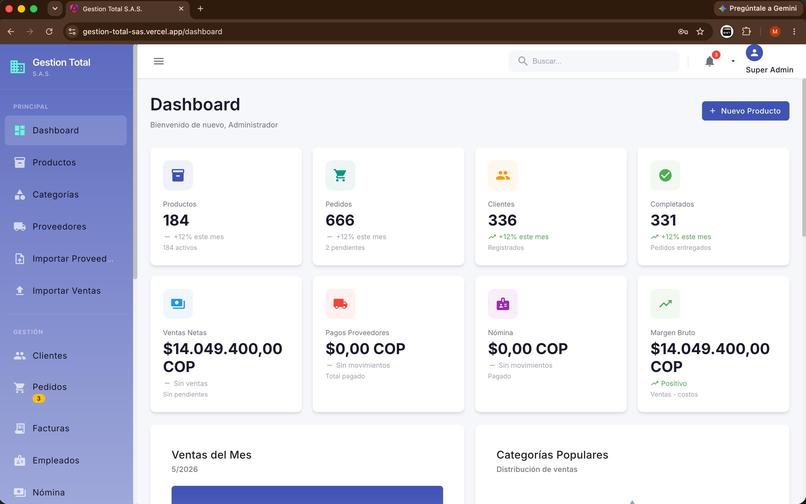Click the Pedidos cart icon in sidebar
The image size is (806, 504).
point(20,387)
